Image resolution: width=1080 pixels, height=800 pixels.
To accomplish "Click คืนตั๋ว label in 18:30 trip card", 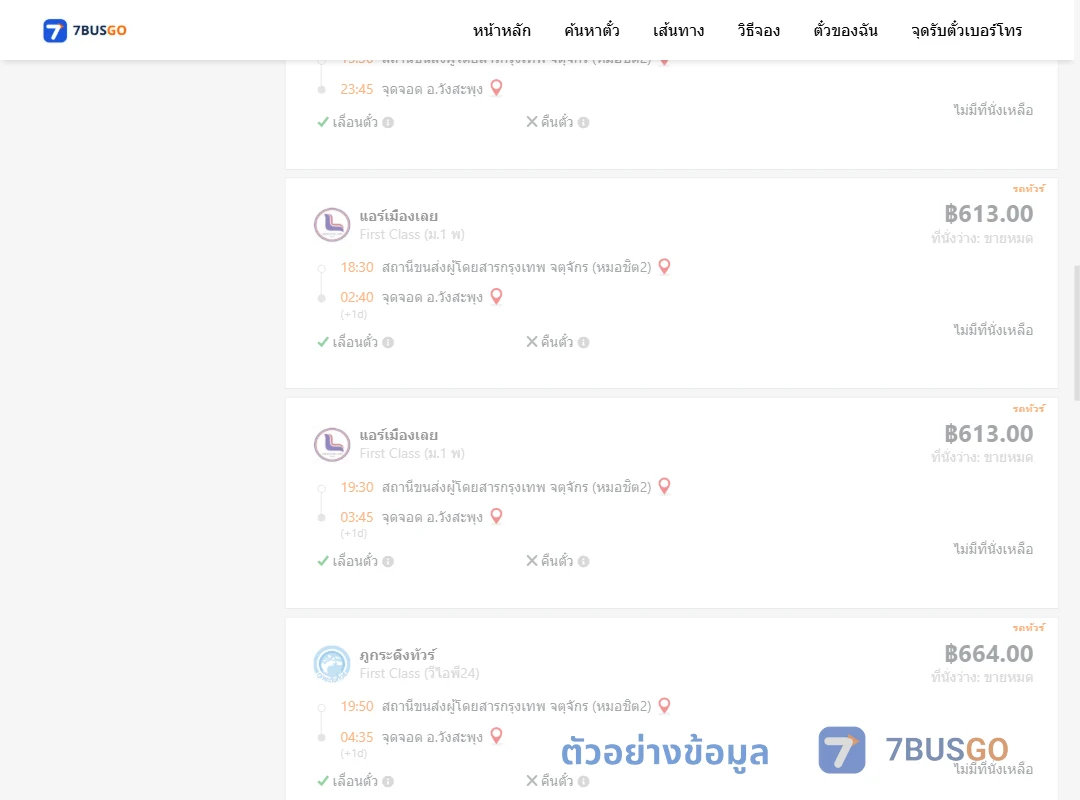I will 557,342.
